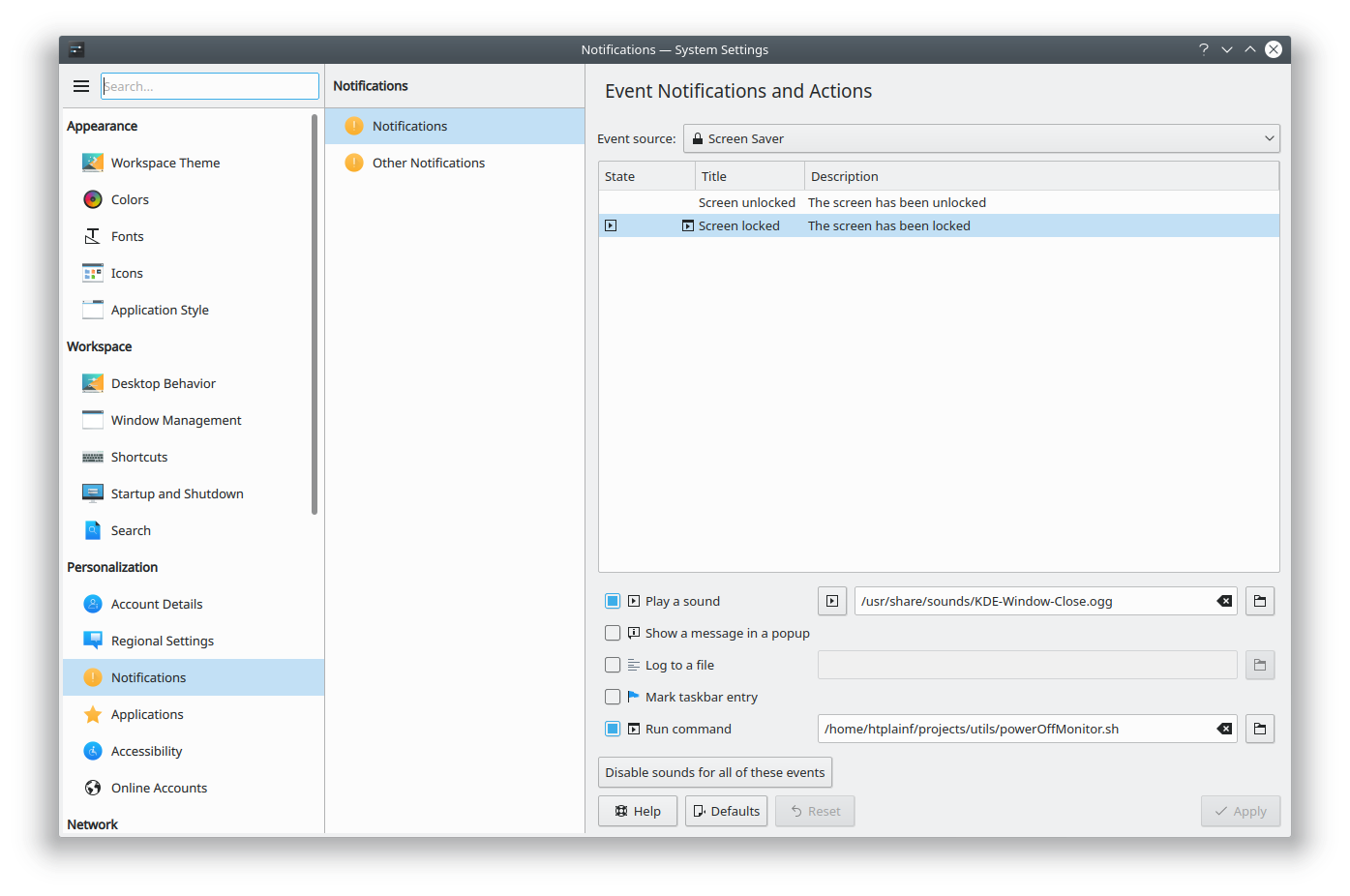
Task: Click the Window Management icon
Action: 93,420
